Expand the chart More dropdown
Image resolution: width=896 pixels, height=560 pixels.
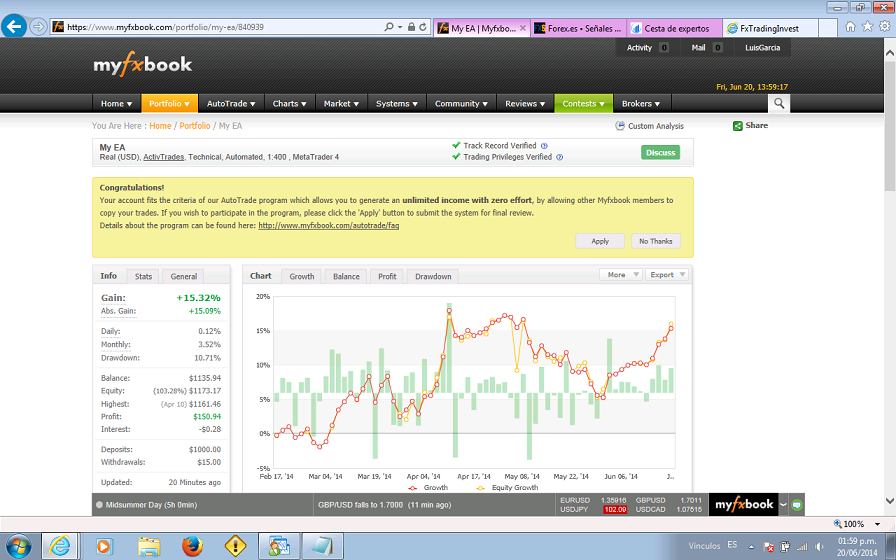tap(619, 275)
